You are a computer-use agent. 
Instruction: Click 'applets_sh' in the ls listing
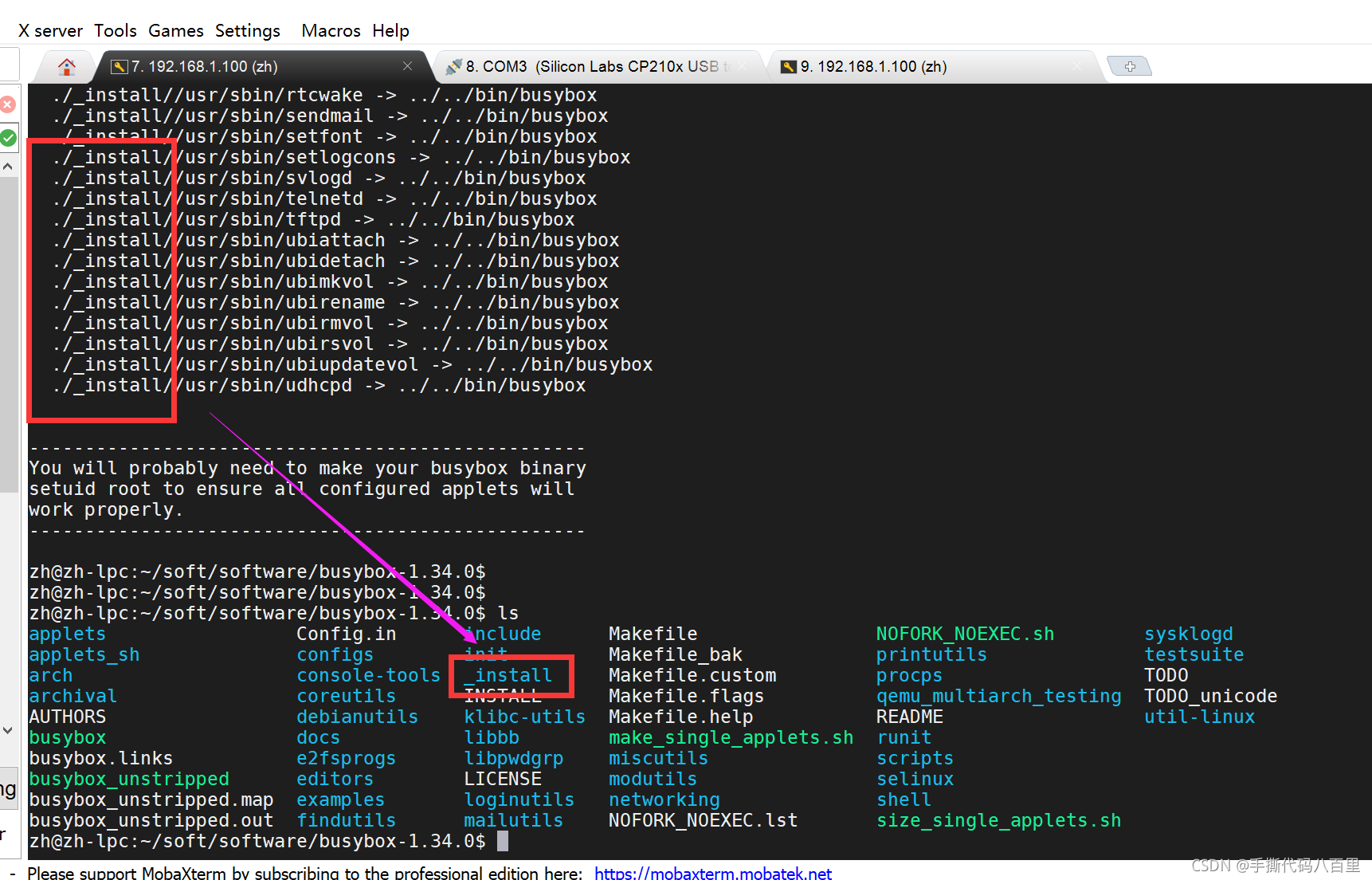click(84, 654)
